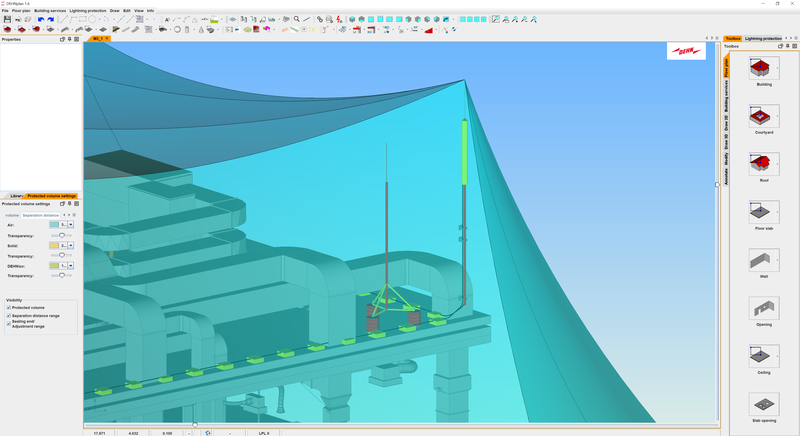Image resolution: width=800 pixels, height=436 pixels.
Task: Open the Building services menu
Action: (x=50, y=10)
